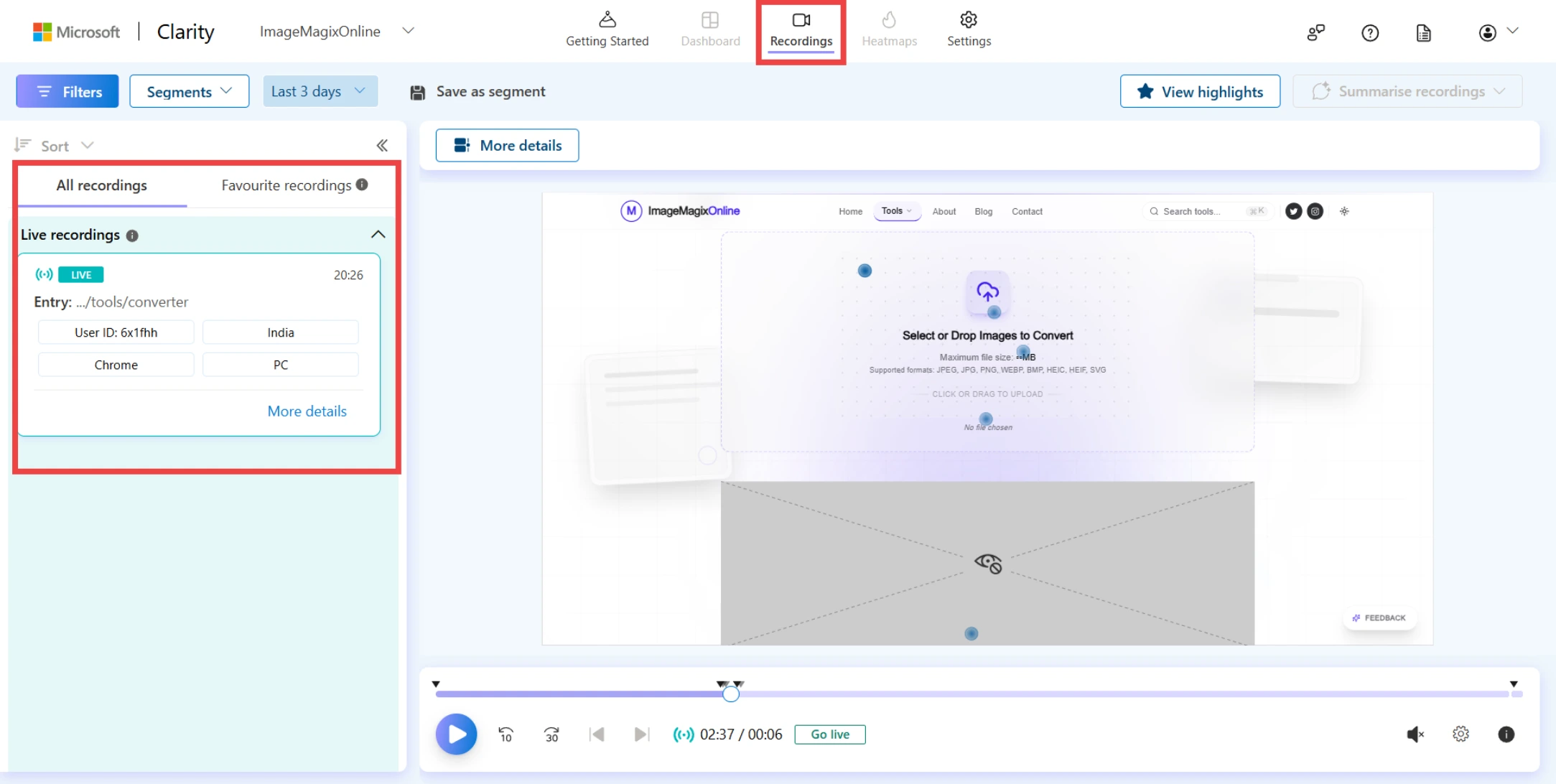Click the recording progress bar
This screenshot has height=784, width=1556.
(x=978, y=694)
